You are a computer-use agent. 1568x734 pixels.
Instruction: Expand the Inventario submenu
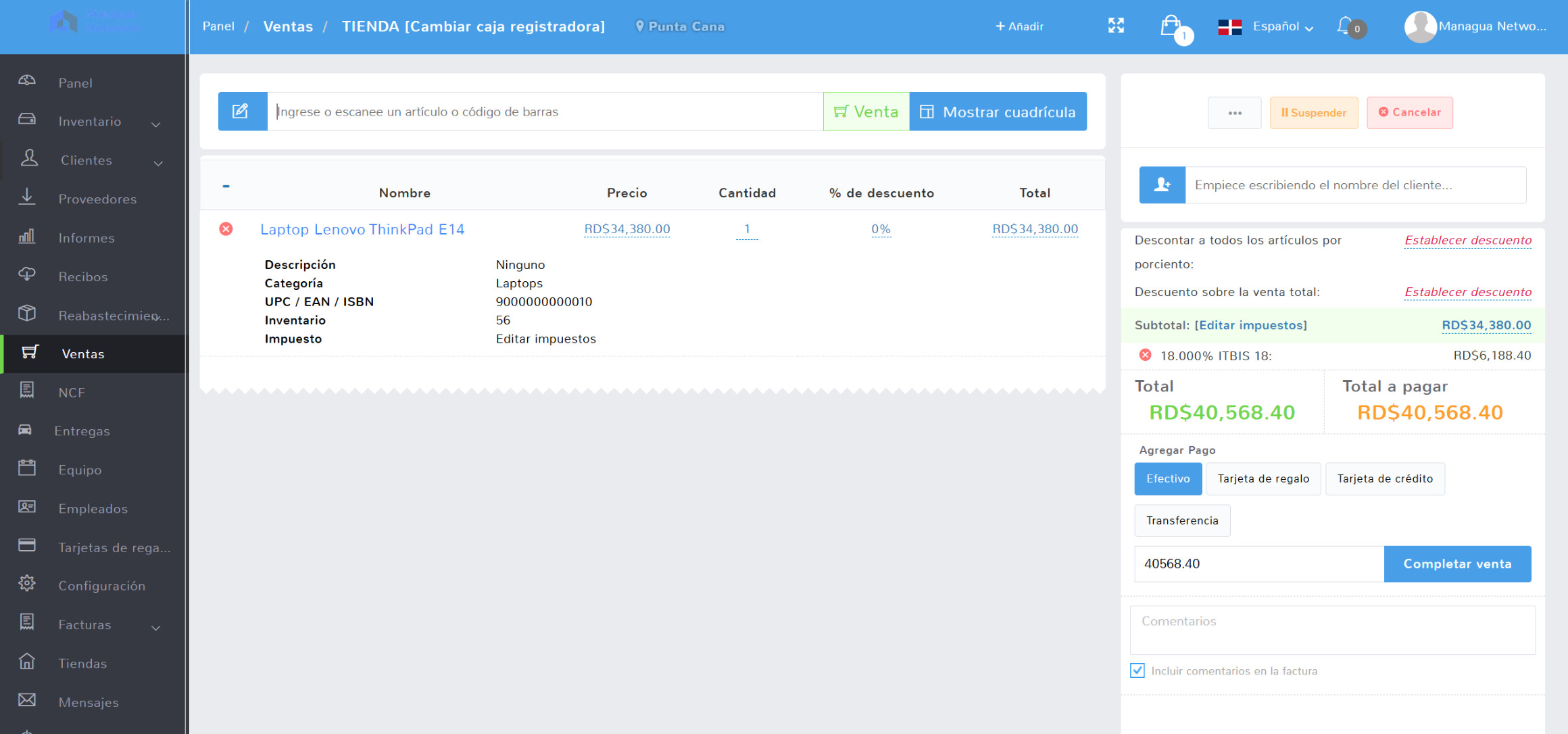[x=156, y=124]
